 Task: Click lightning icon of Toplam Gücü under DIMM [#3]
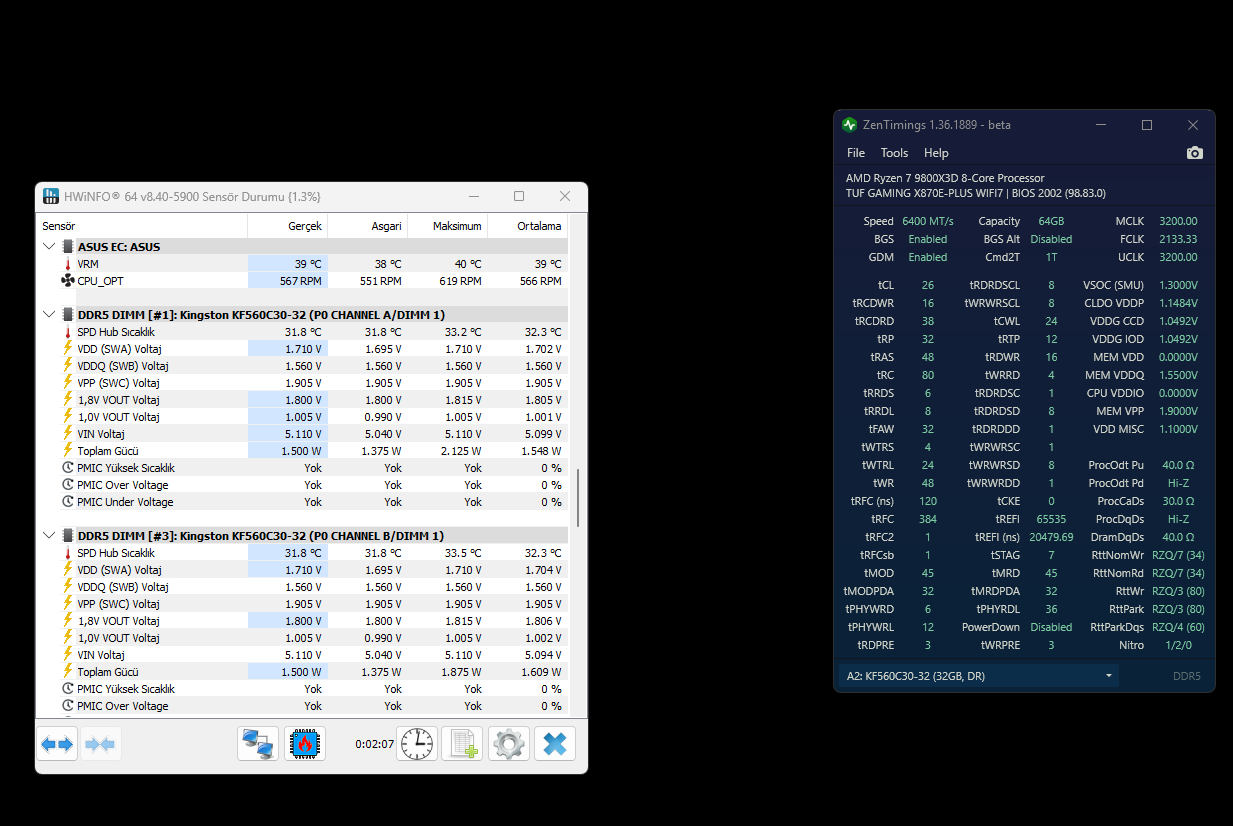(x=68, y=672)
